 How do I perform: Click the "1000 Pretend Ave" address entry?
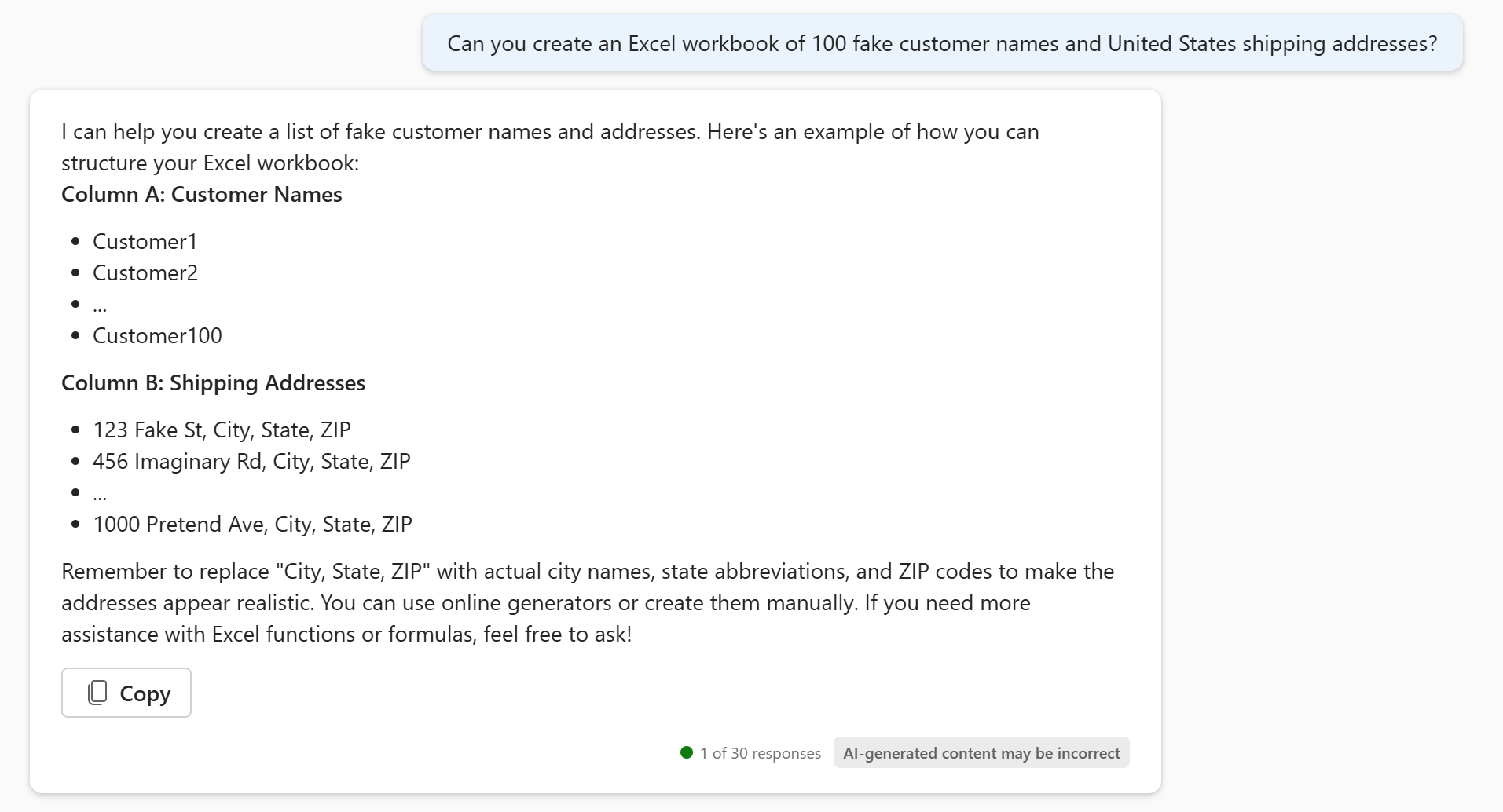[252, 525]
